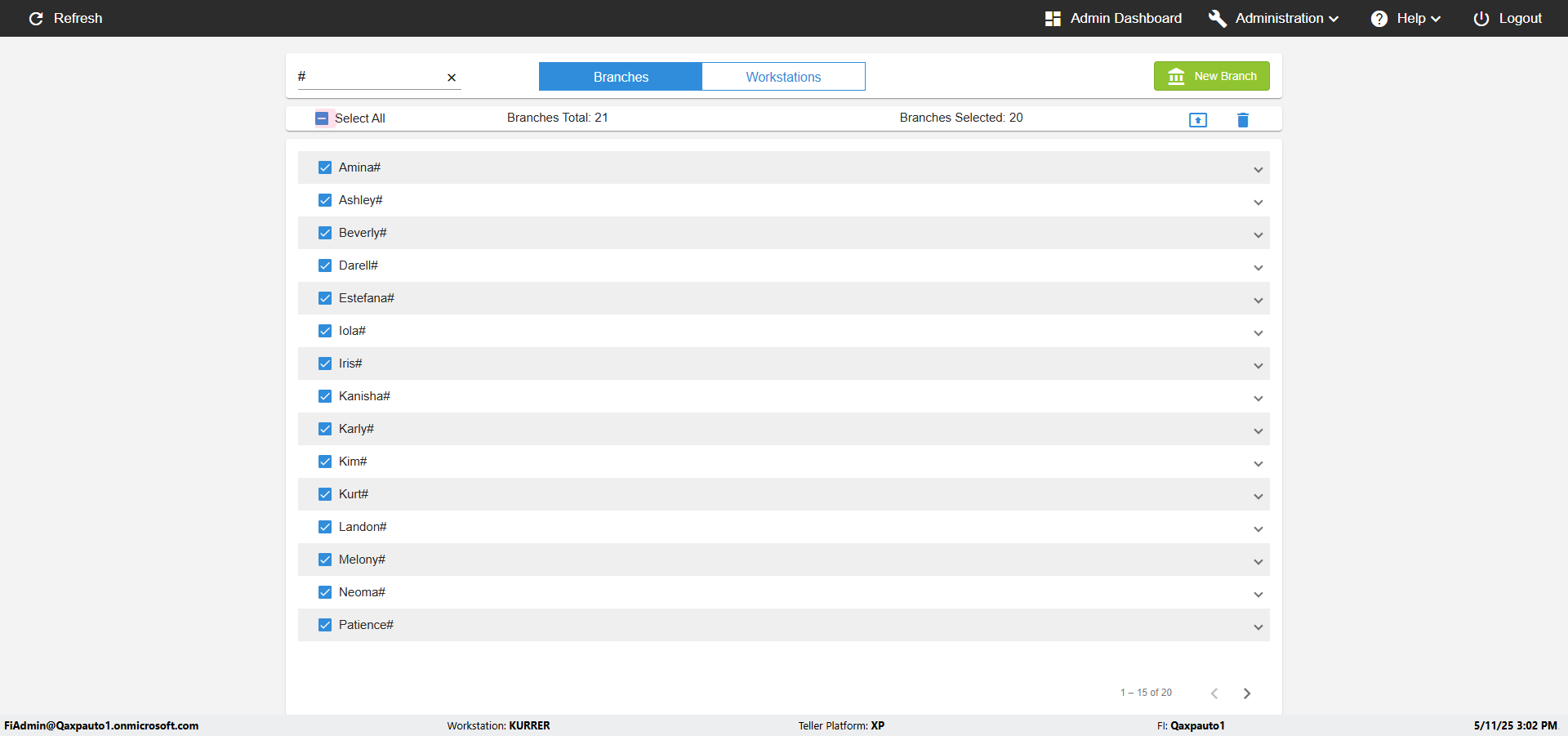Click the 1 – 15 of 20 pagination text

pyautogui.click(x=1146, y=693)
